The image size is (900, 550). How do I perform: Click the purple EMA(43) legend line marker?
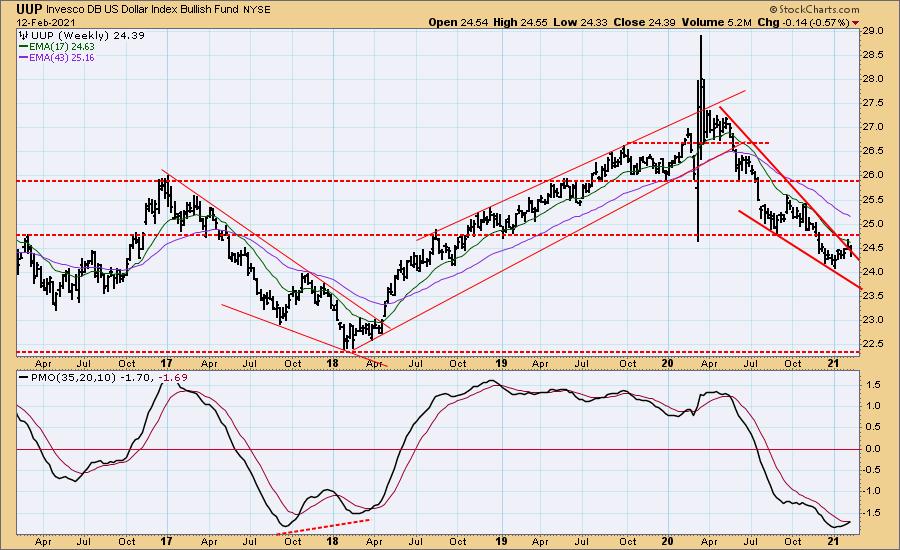pos(24,58)
